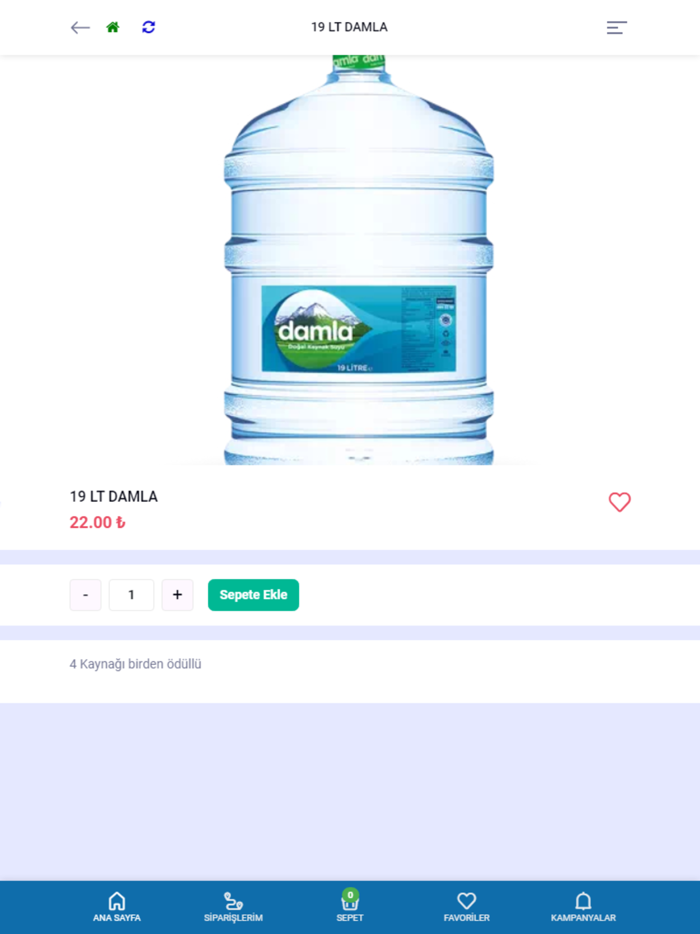Screen dimensions: 700x934
Task: Open the ANA SAYFA tab
Action: click(117, 907)
